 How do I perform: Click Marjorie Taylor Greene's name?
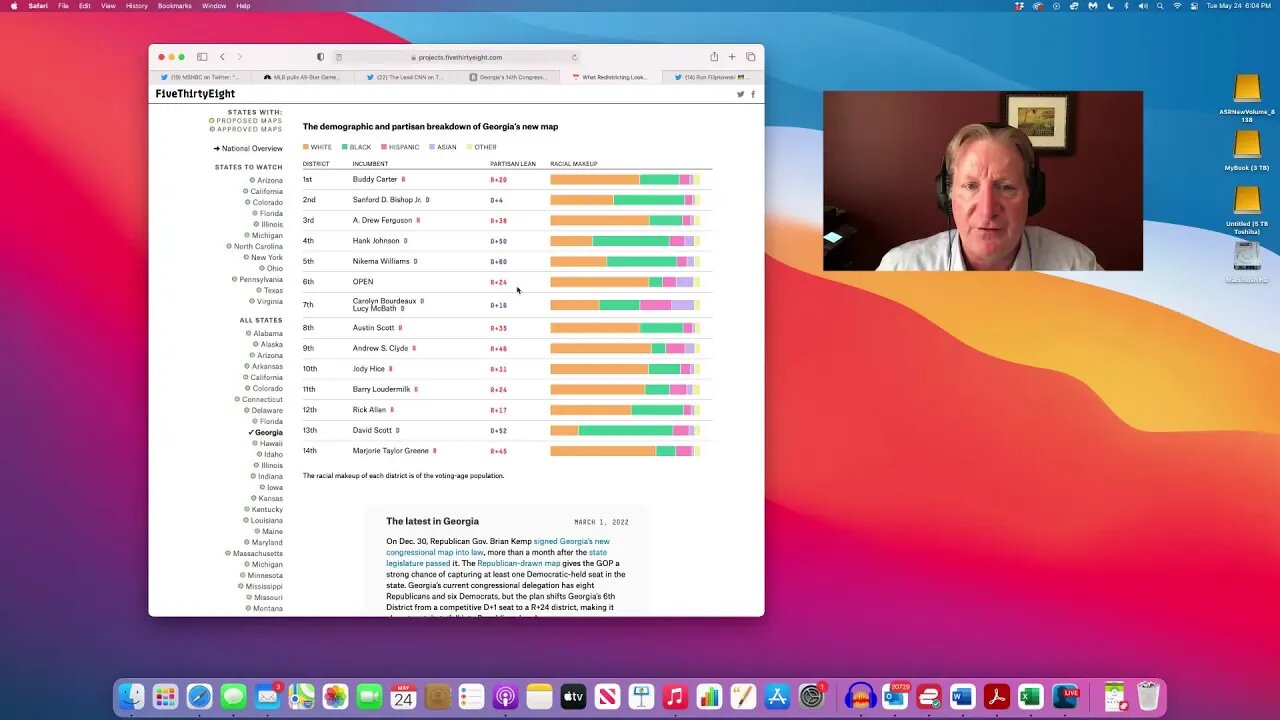pyautogui.click(x=391, y=451)
